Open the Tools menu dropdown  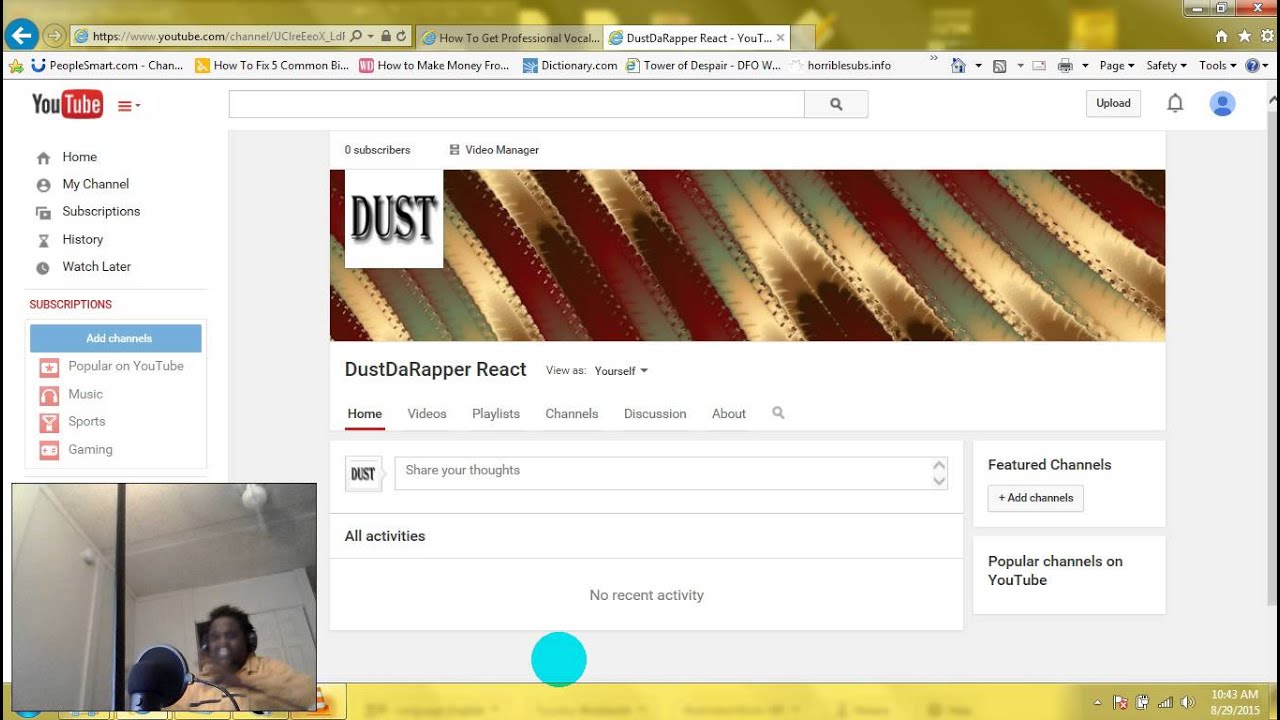1218,65
